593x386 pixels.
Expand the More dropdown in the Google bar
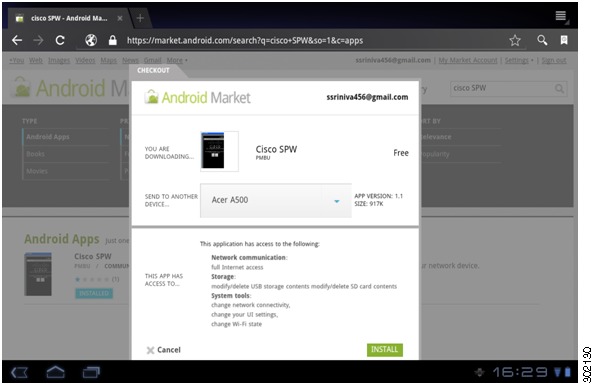coord(177,60)
